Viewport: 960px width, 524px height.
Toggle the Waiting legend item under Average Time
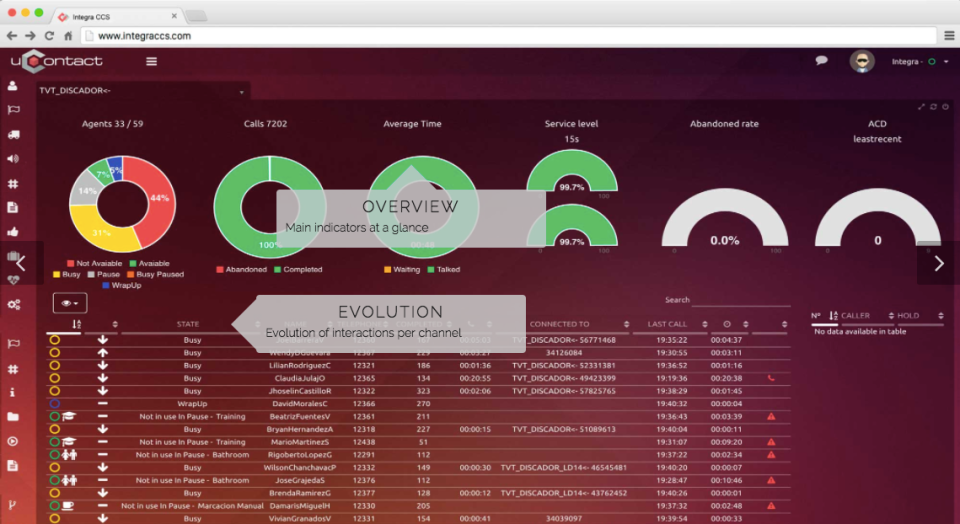[402, 269]
